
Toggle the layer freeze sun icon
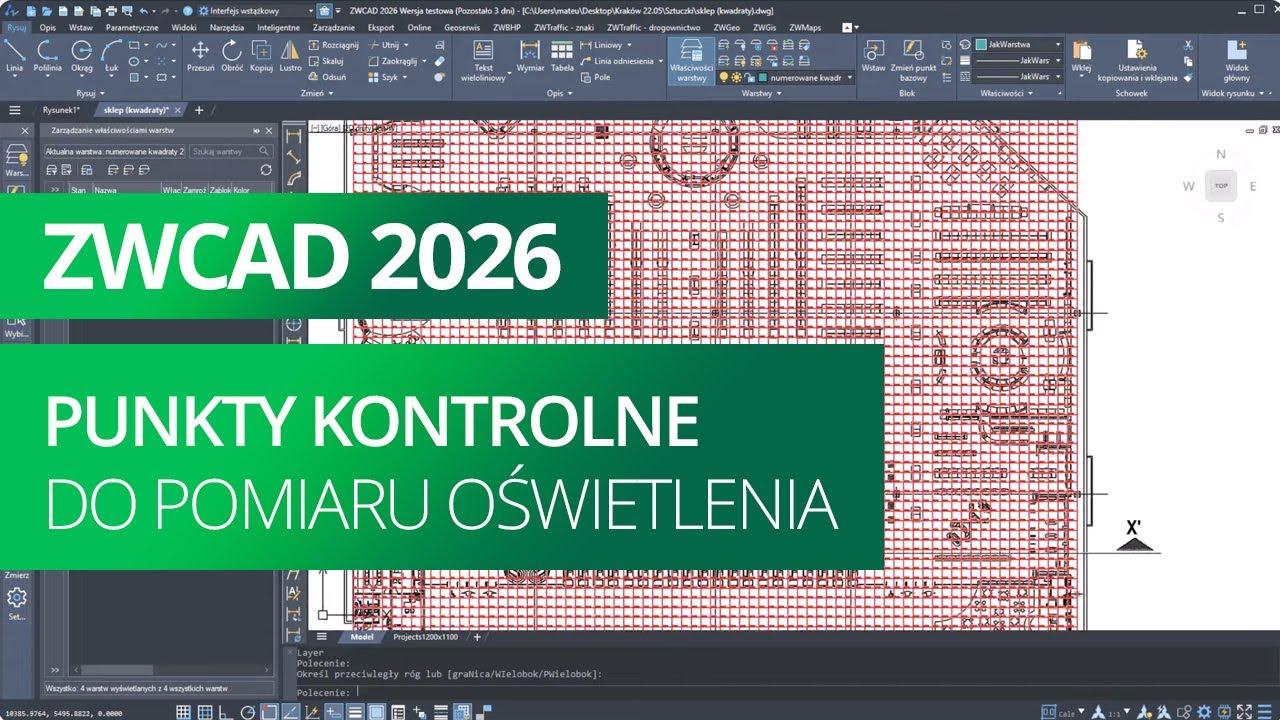[x=736, y=77]
